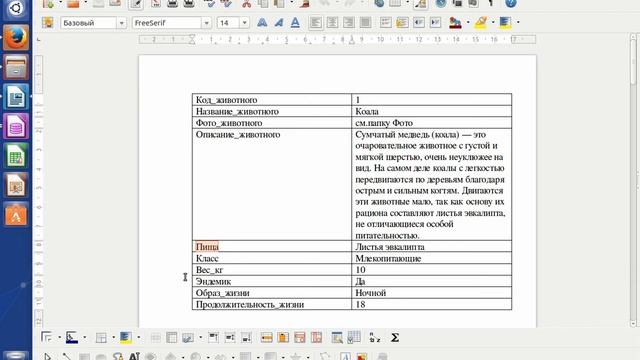The image size is (640, 360).
Task: Click the table cell 'Млекопитающие'
Action: [x=431, y=258]
